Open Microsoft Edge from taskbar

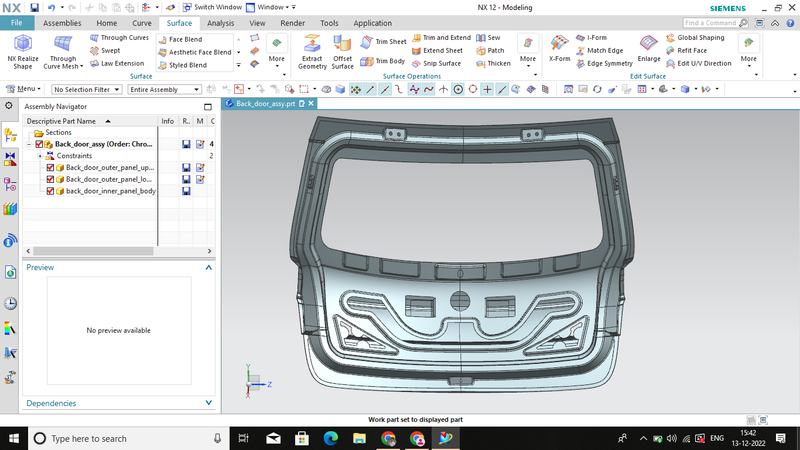coord(331,438)
